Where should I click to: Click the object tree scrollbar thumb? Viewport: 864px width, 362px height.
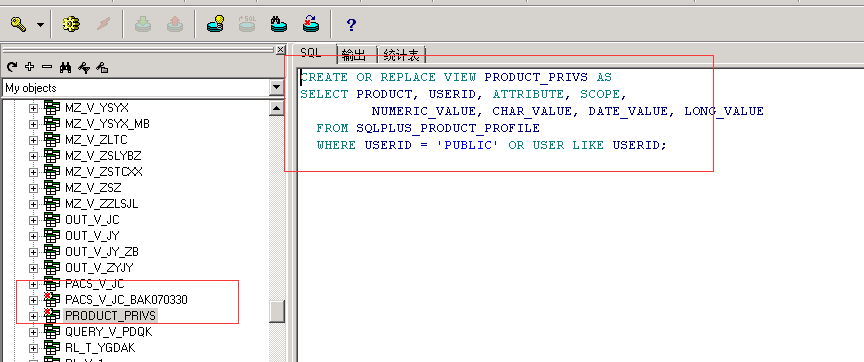coord(277,311)
